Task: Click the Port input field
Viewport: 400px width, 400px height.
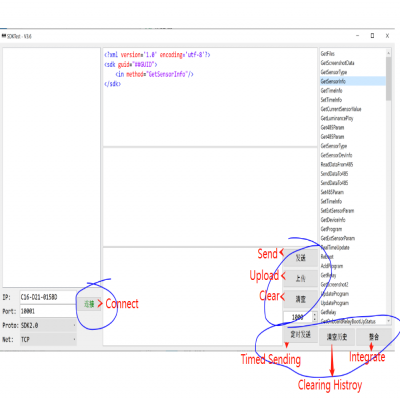Action: 48,311
